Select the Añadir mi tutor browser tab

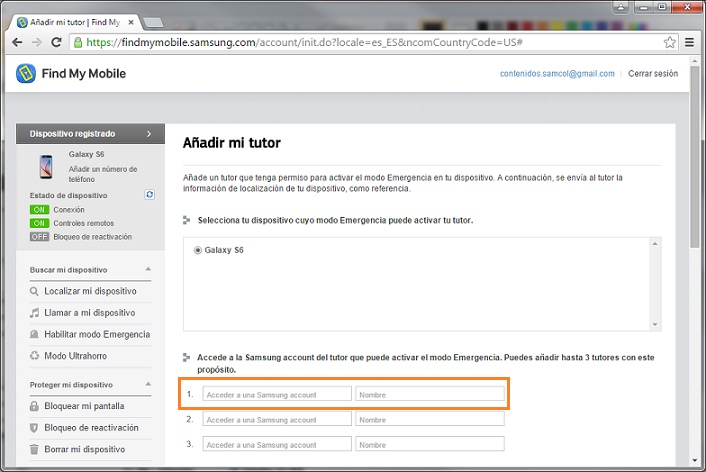[75, 22]
